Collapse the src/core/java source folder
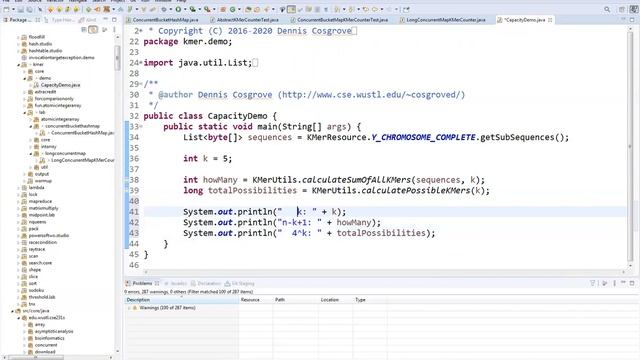The height and width of the screenshot is (360, 640). click(x=12, y=311)
